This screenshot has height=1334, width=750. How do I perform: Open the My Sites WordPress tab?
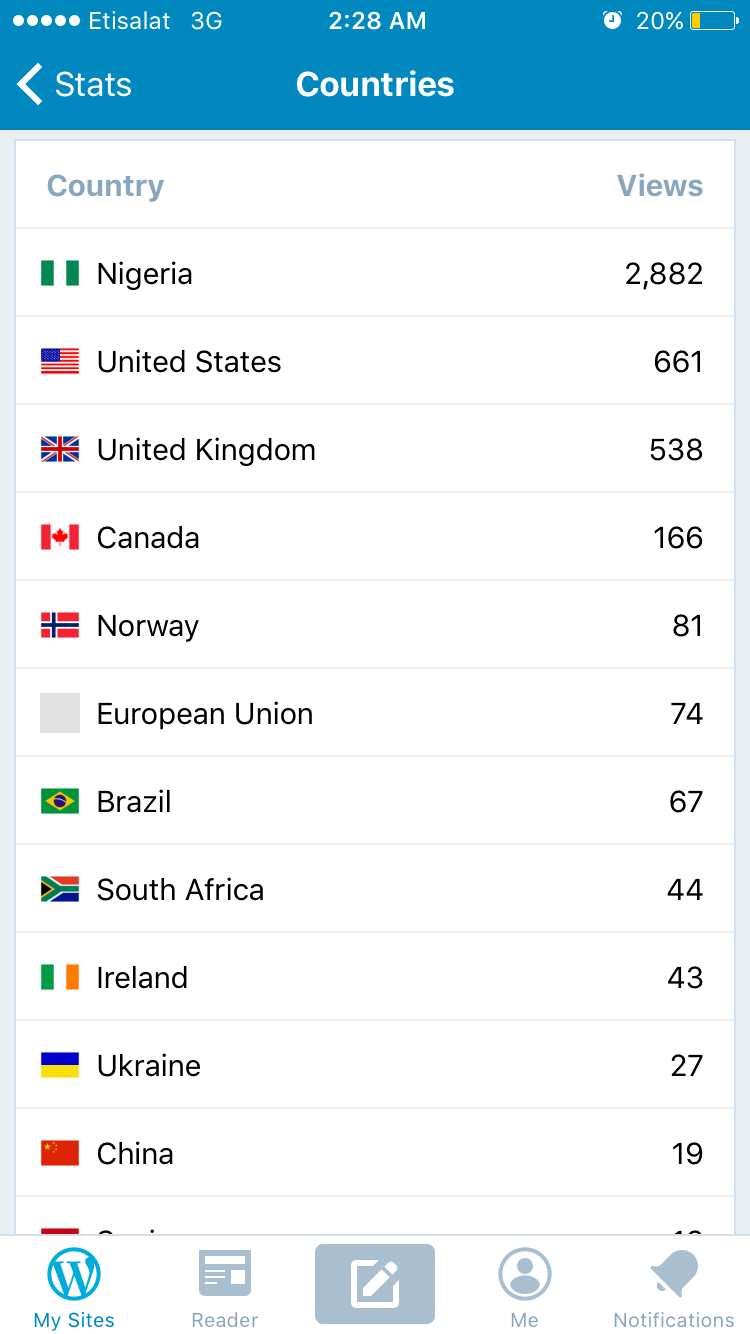(74, 1287)
